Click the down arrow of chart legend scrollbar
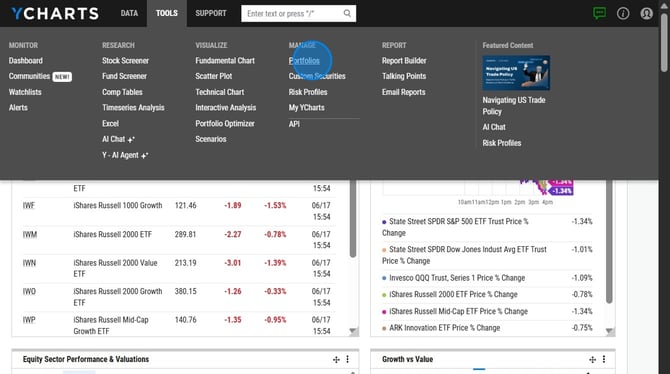670x374 pixels. (x=610, y=331)
